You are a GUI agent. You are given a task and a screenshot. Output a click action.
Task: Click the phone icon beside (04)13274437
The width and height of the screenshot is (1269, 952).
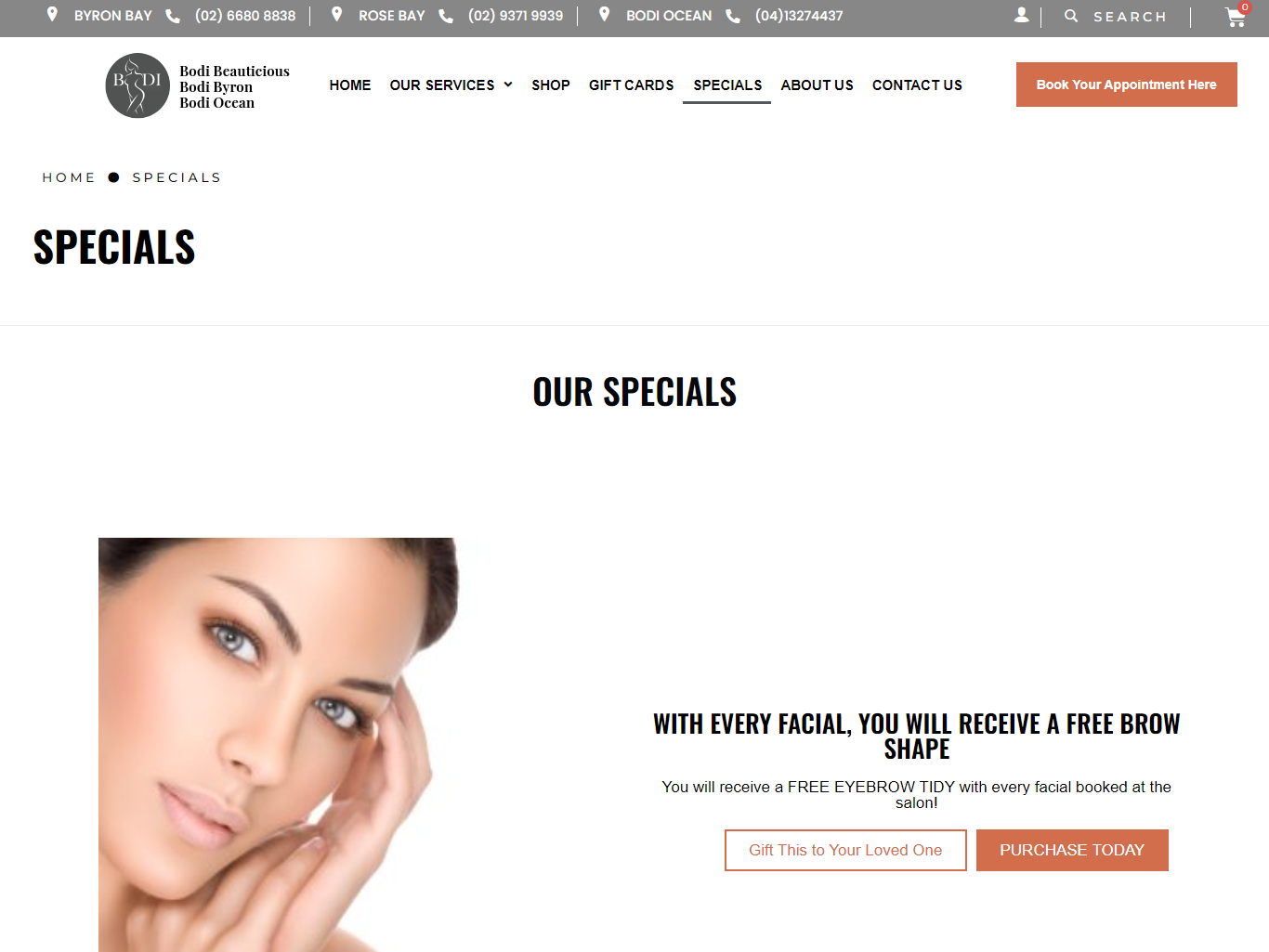[733, 16]
